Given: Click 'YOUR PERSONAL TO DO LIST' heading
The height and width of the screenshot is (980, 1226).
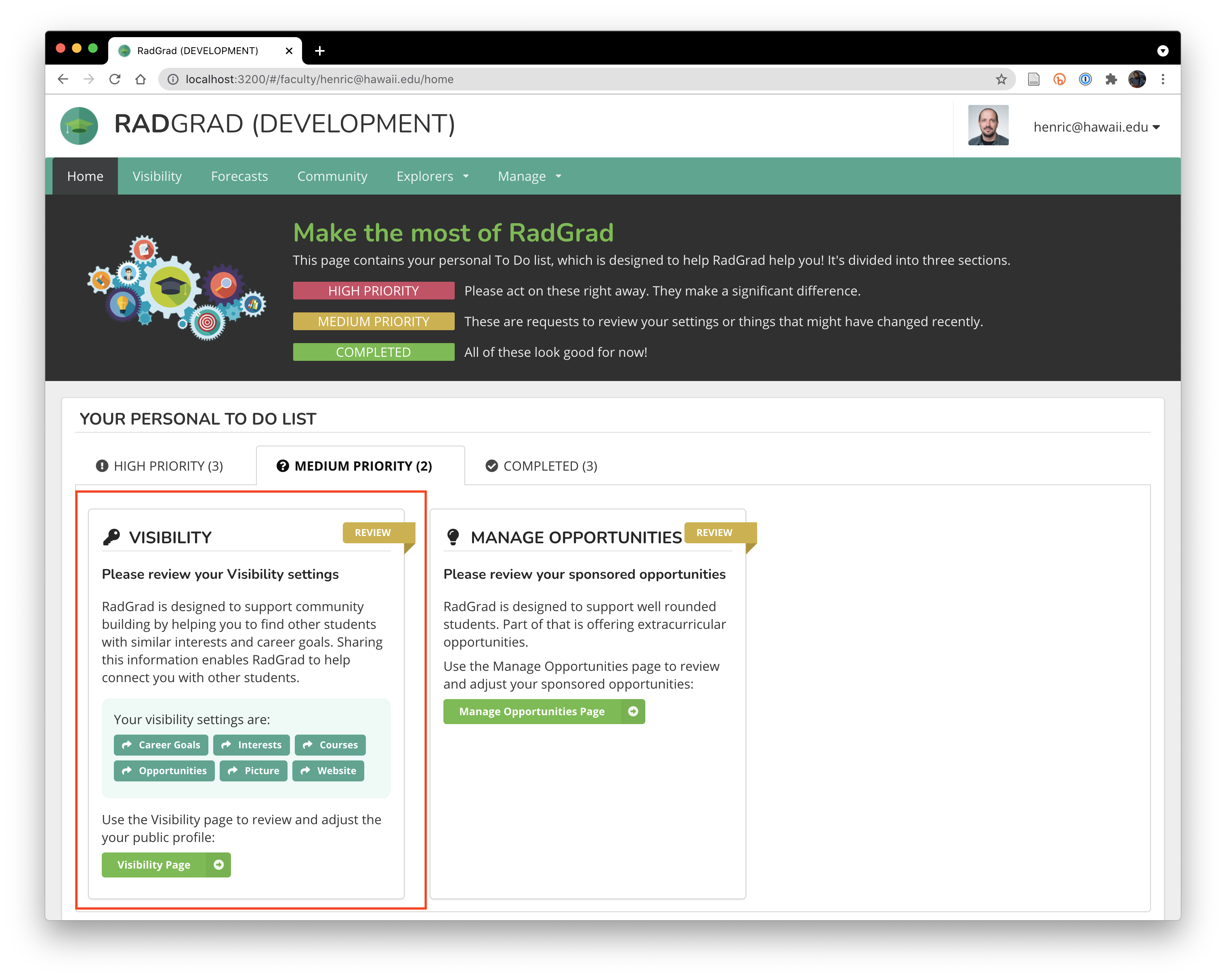Looking at the screenshot, I should (x=198, y=419).
